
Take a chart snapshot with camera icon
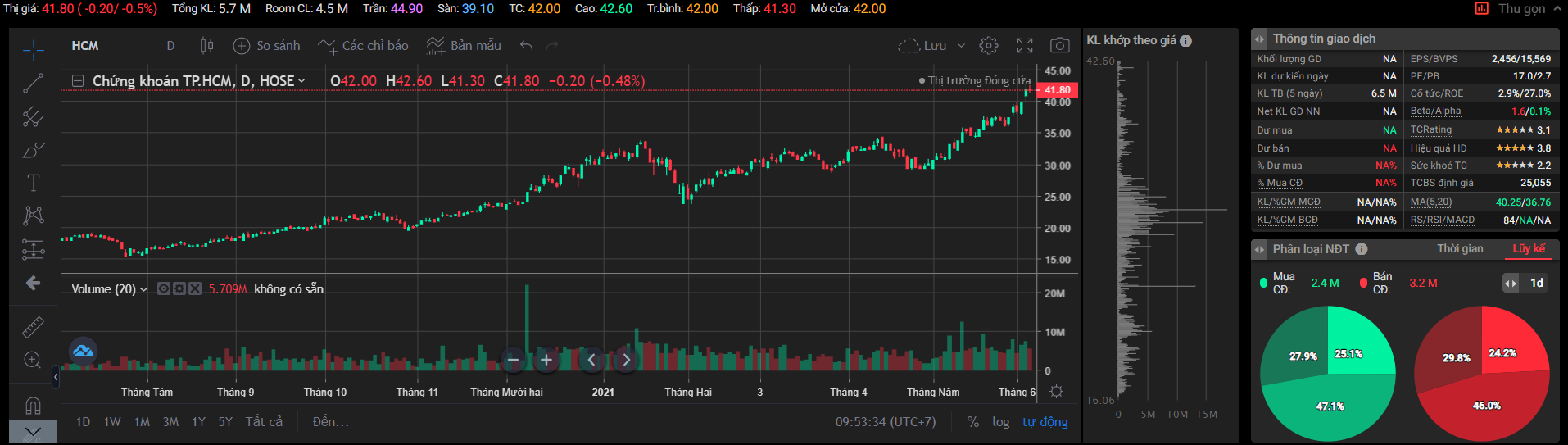click(x=1059, y=46)
